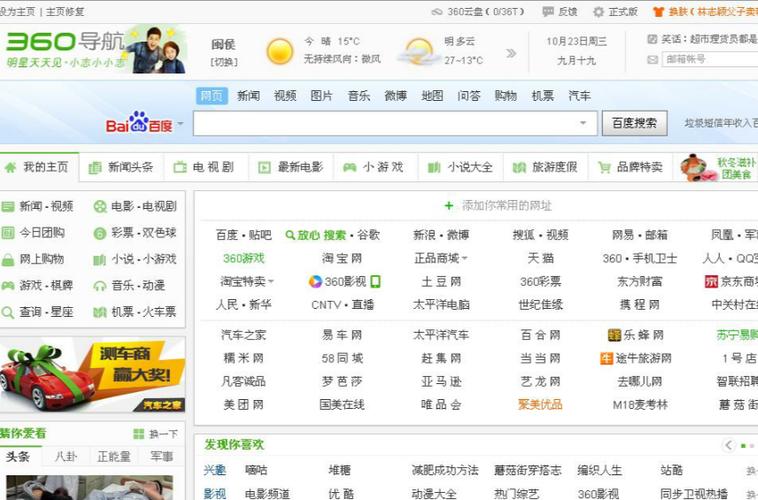Viewport: 758px width, 500px height.
Task: Open the 我的主页 tab
Action: coord(39,167)
